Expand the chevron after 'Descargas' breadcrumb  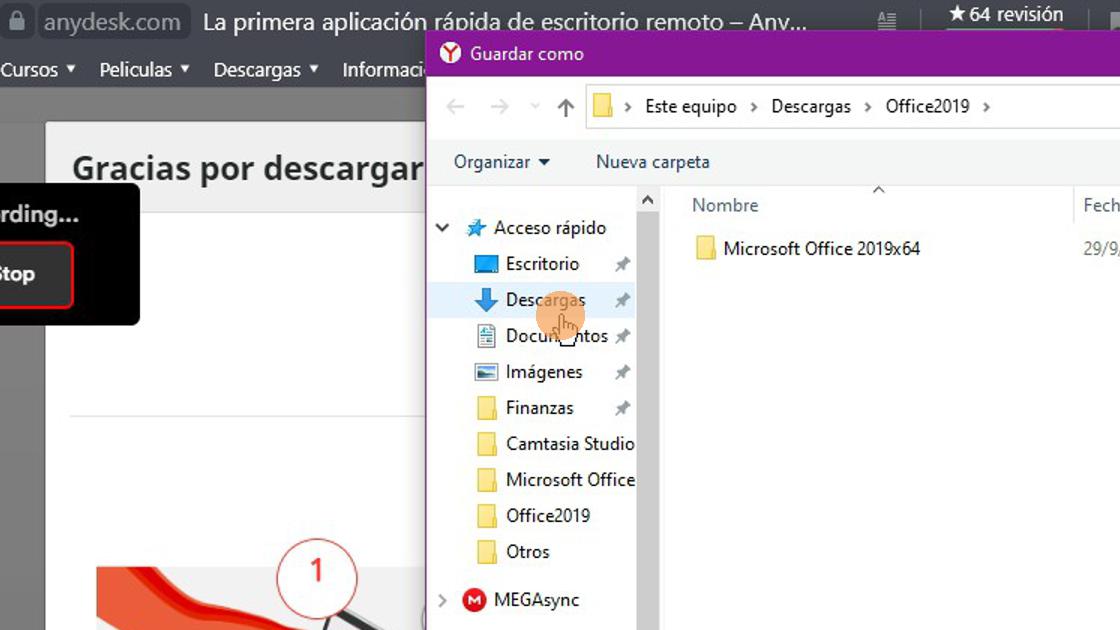(868, 107)
